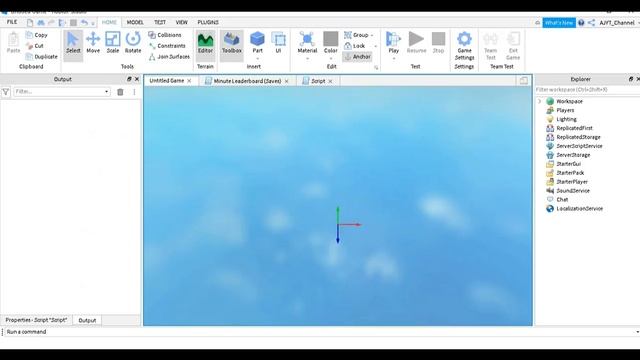Select ServerScriptService in Explorer
The image size is (640, 360).
click(x=579, y=146)
